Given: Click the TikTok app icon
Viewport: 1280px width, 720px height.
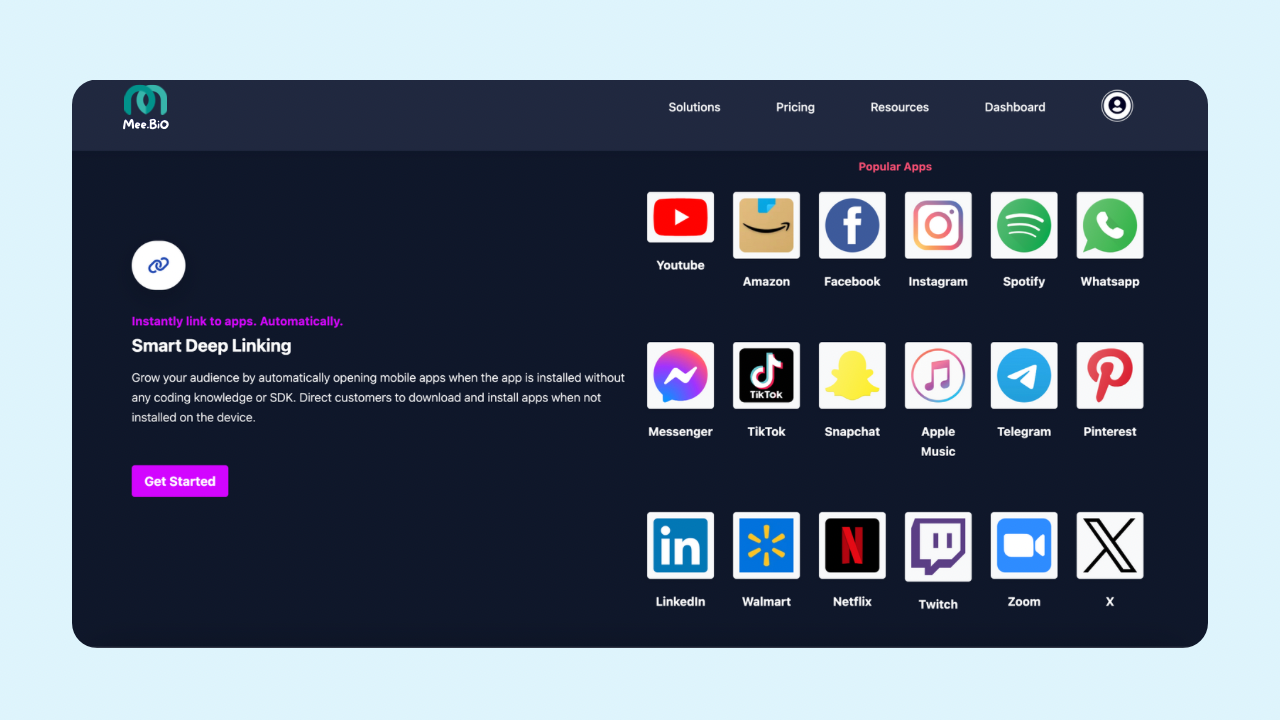Looking at the screenshot, I should coord(766,375).
